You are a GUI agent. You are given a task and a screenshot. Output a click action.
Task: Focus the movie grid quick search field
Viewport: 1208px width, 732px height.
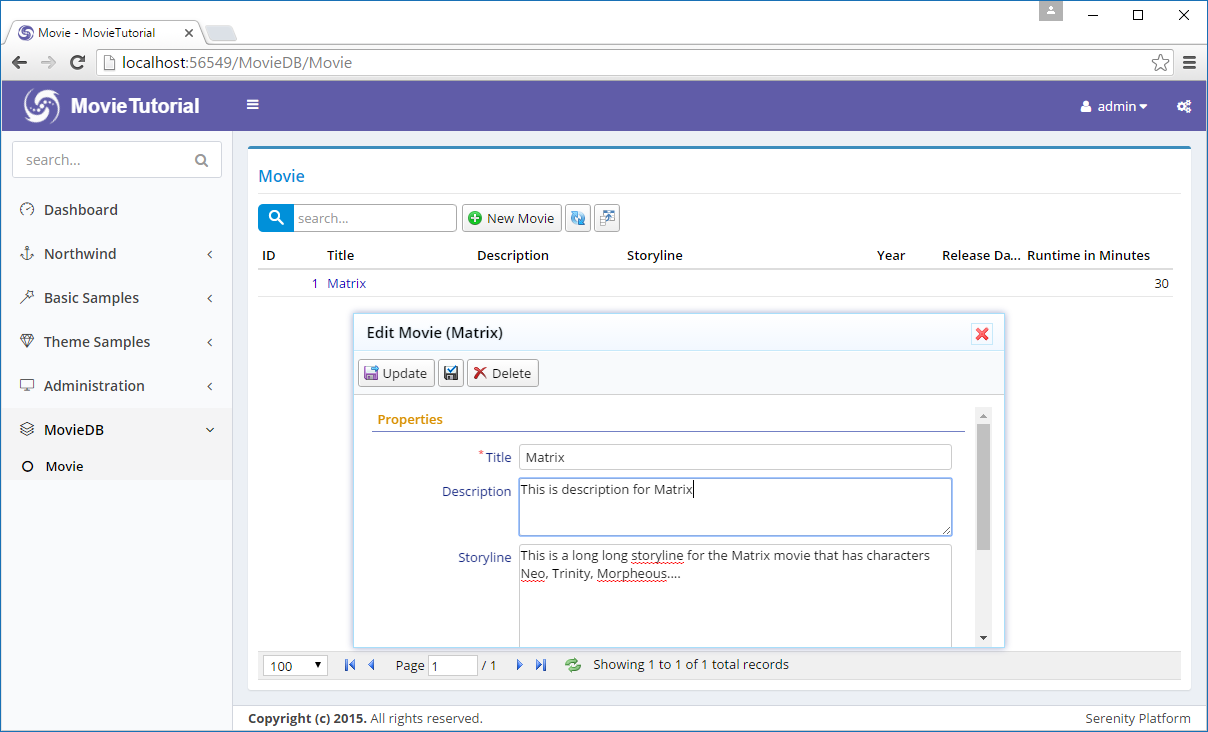[375, 218]
